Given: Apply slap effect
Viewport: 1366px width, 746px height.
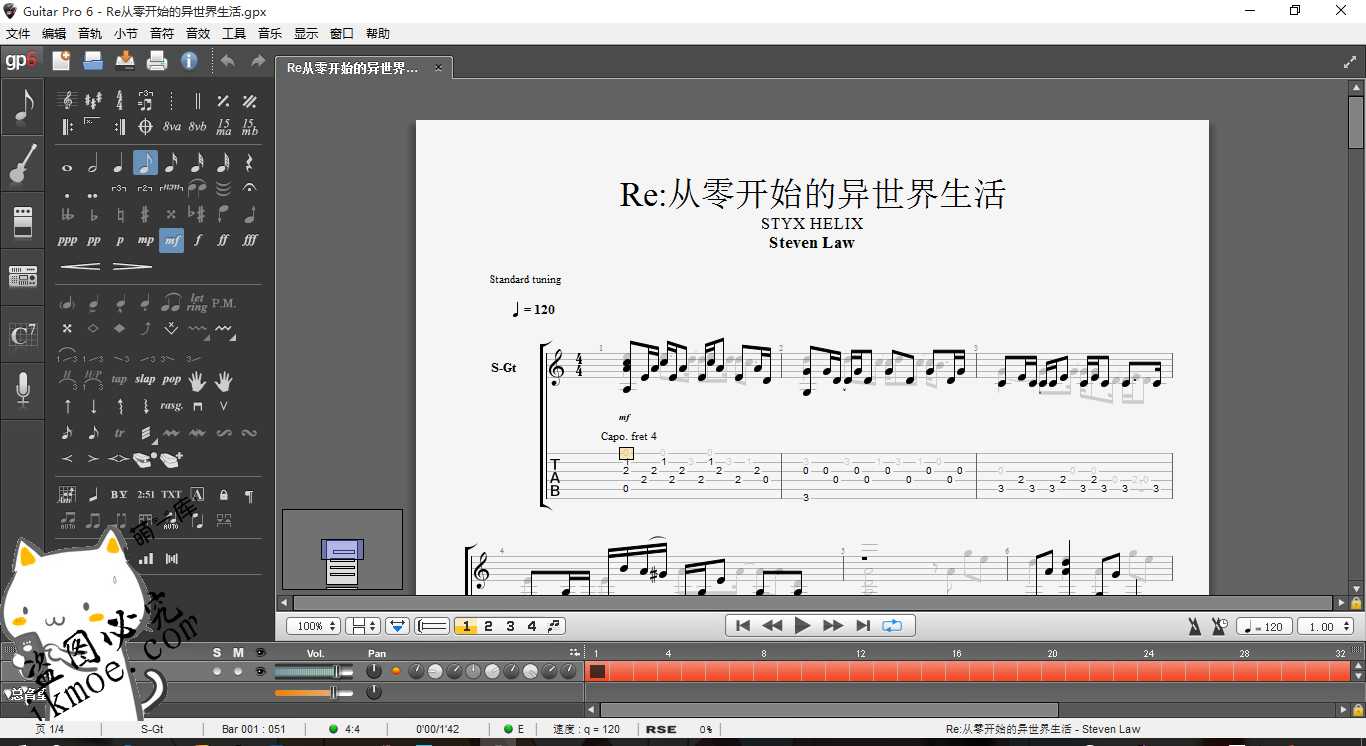Looking at the screenshot, I should pos(145,379).
